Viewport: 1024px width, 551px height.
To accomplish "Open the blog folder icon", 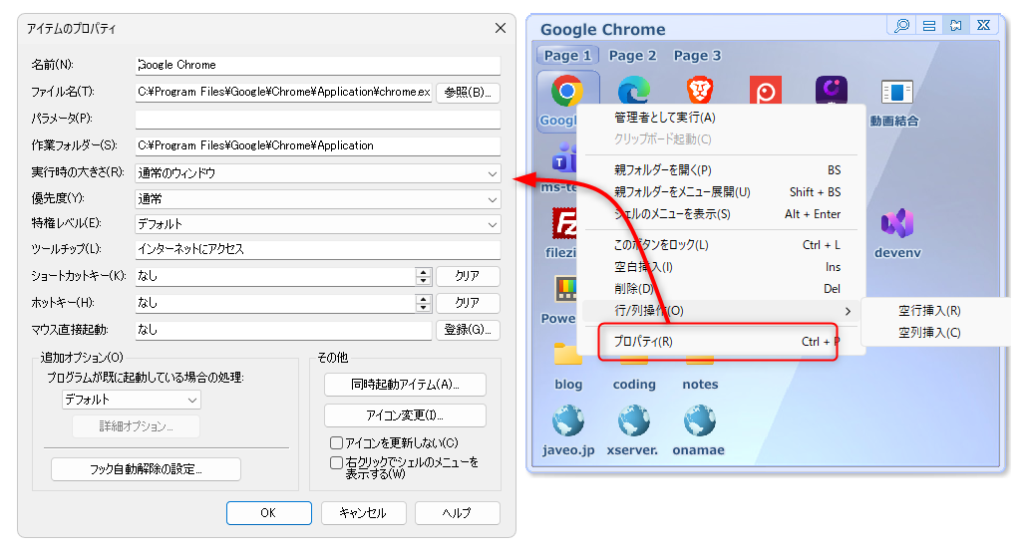I will pos(568,356).
